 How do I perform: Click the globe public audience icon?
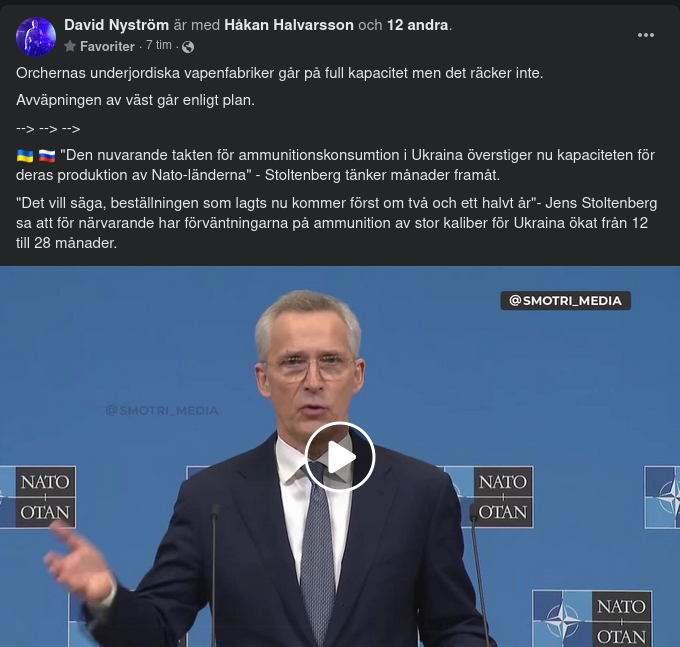188,46
